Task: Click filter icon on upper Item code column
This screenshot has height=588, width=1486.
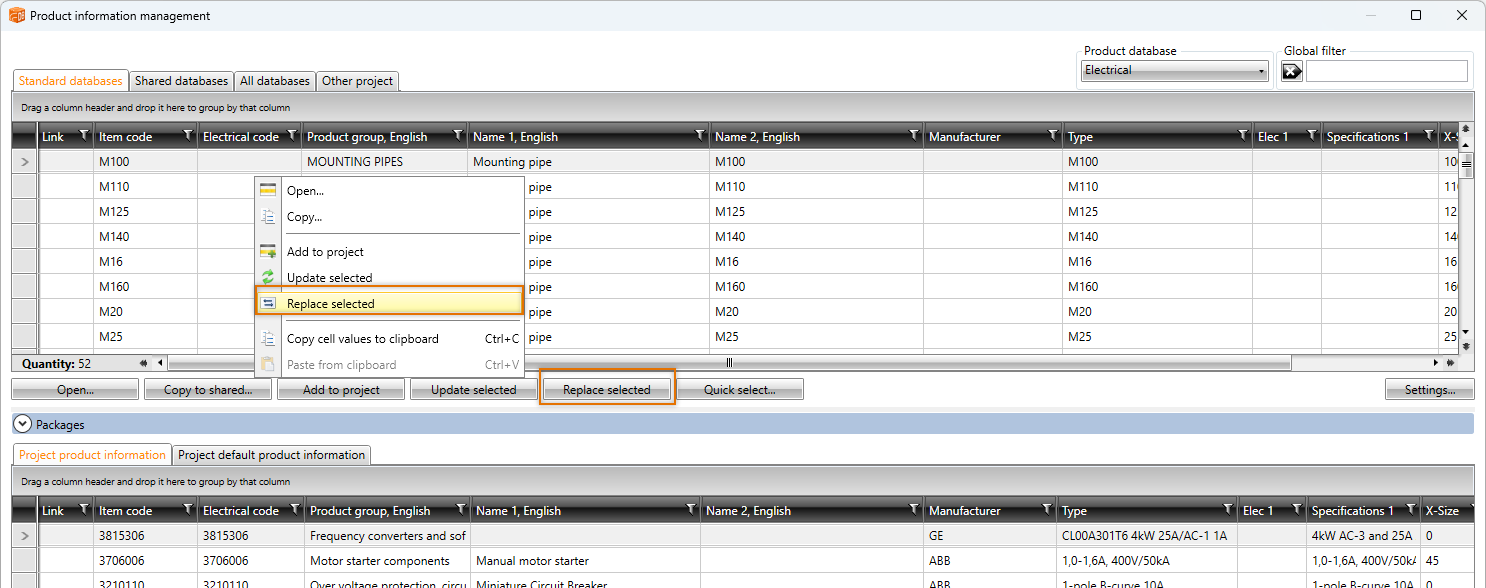Action: [x=188, y=135]
